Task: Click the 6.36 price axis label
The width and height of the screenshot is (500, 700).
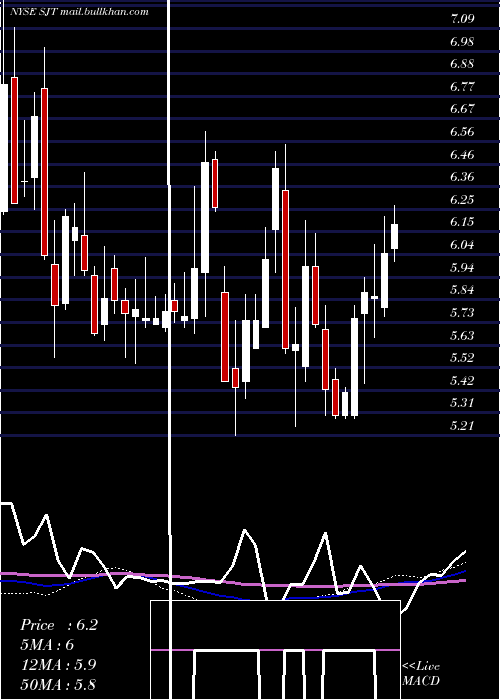Action: (x=462, y=177)
